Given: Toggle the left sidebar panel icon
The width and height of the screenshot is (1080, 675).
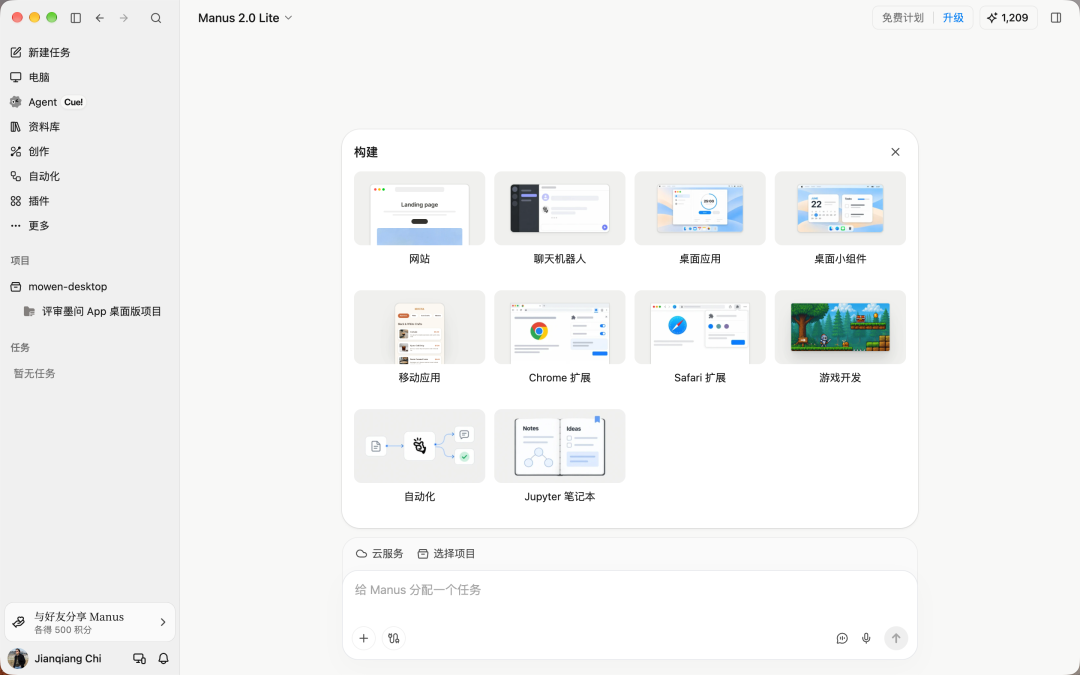Looking at the screenshot, I should click(x=76, y=18).
